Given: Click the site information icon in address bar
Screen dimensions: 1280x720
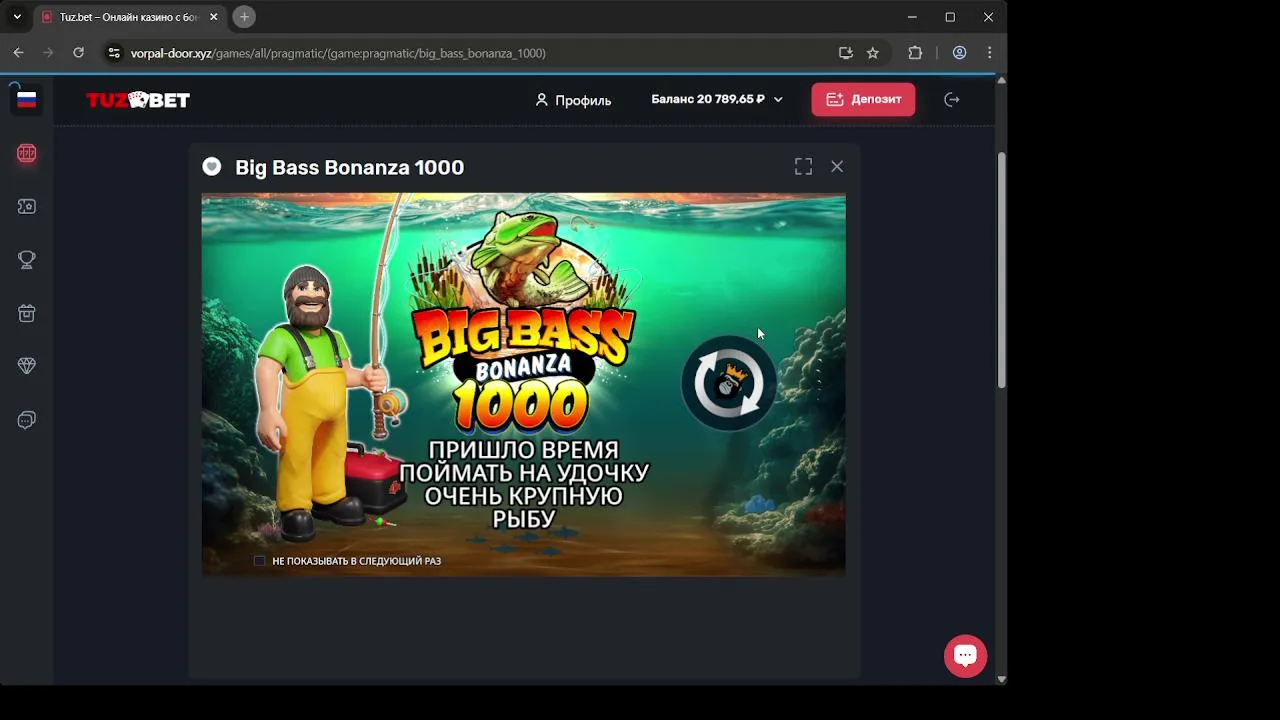Looking at the screenshot, I should coord(114,53).
